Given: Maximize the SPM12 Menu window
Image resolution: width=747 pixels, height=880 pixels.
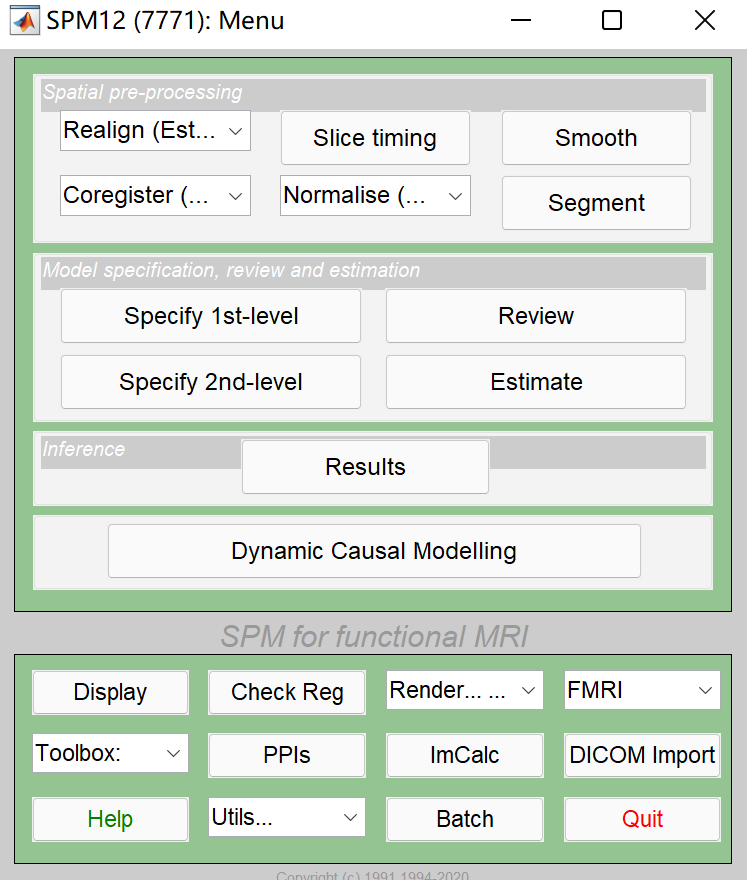Looking at the screenshot, I should click(612, 21).
